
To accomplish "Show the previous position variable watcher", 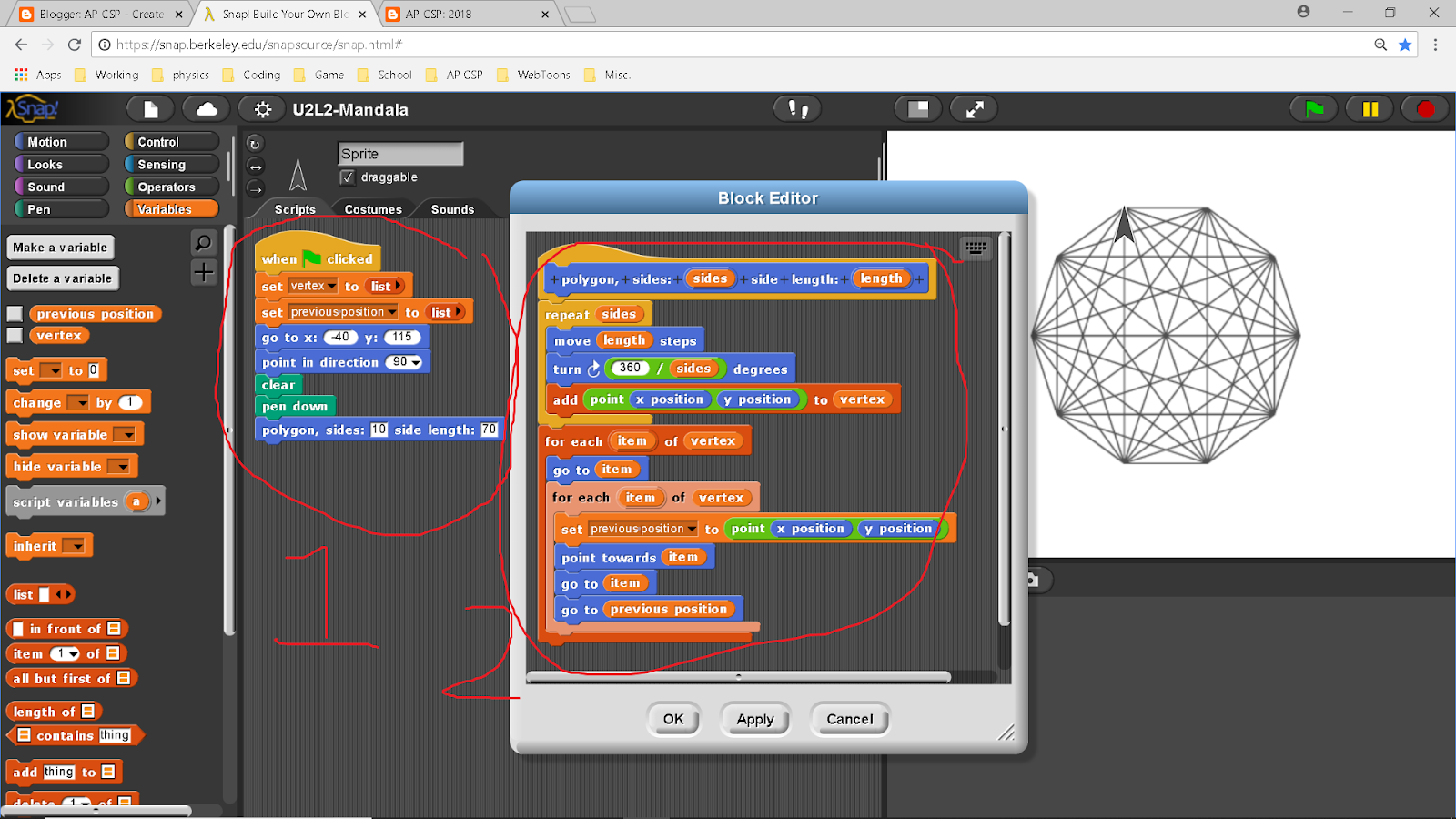I will click(x=15, y=313).
